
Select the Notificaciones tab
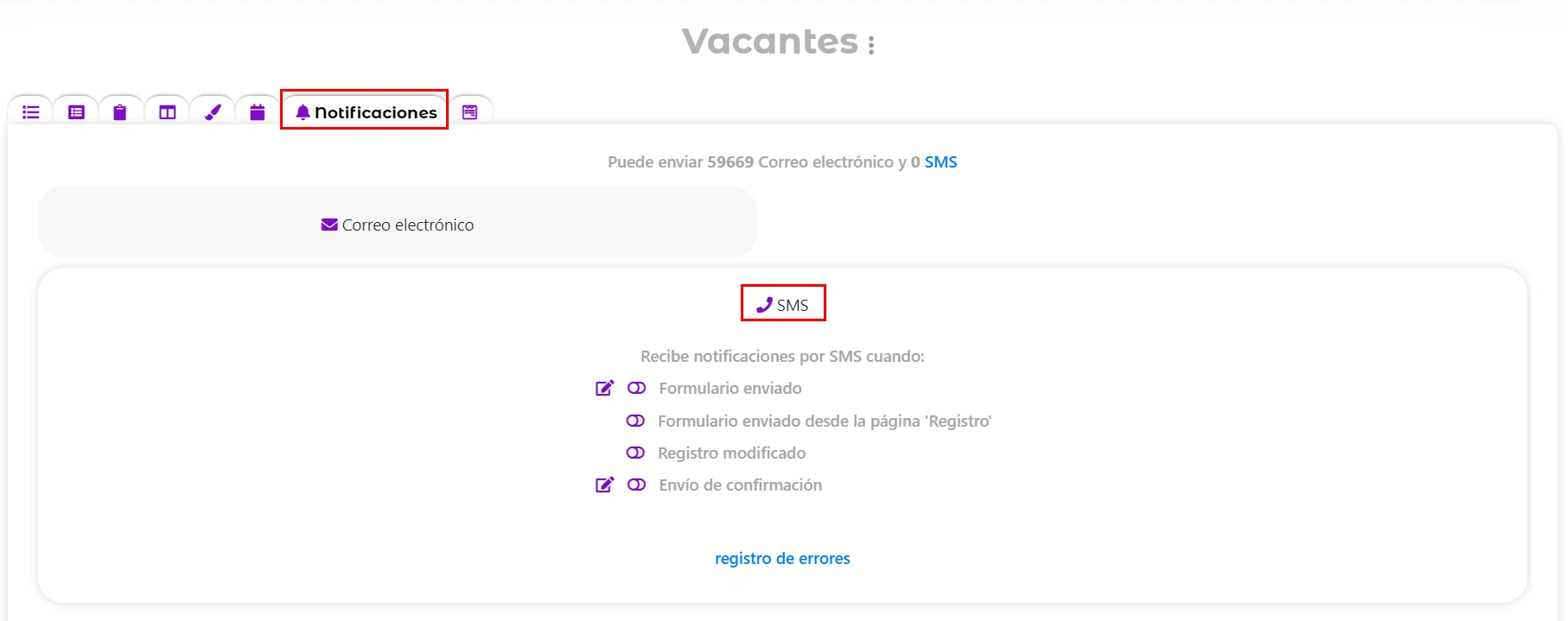click(366, 112)
